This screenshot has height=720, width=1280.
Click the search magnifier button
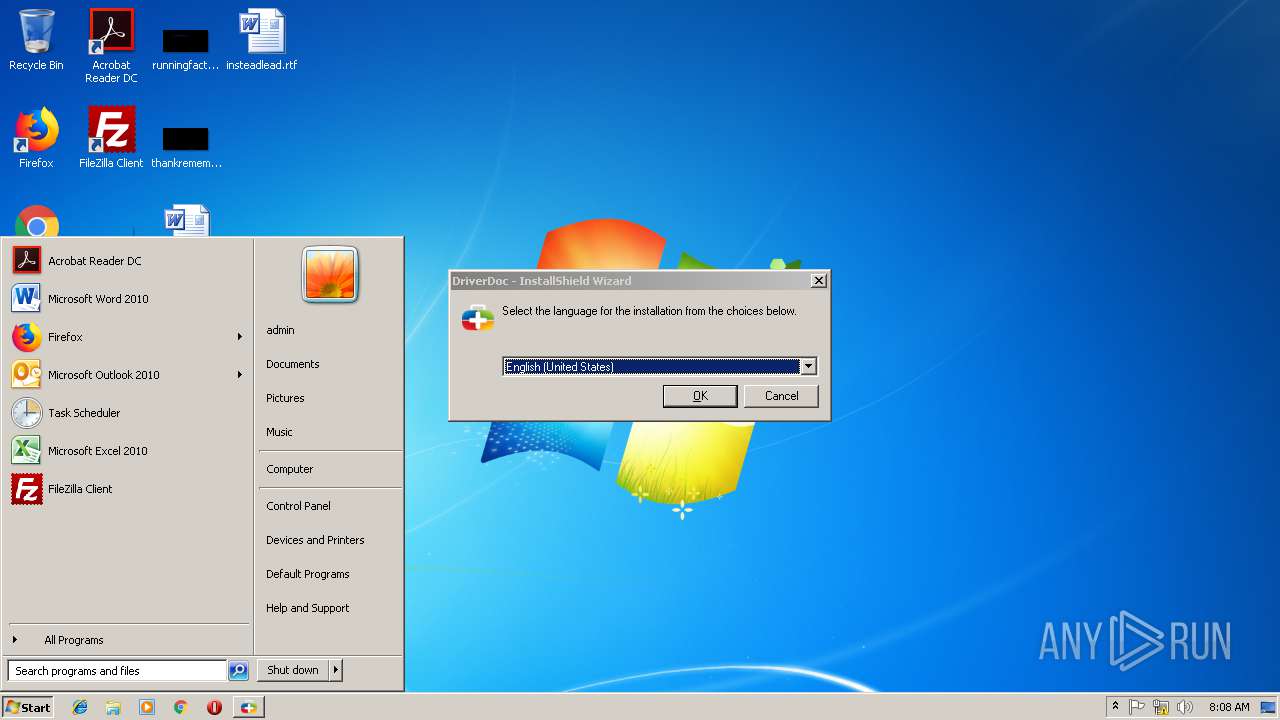click(238, 671)
